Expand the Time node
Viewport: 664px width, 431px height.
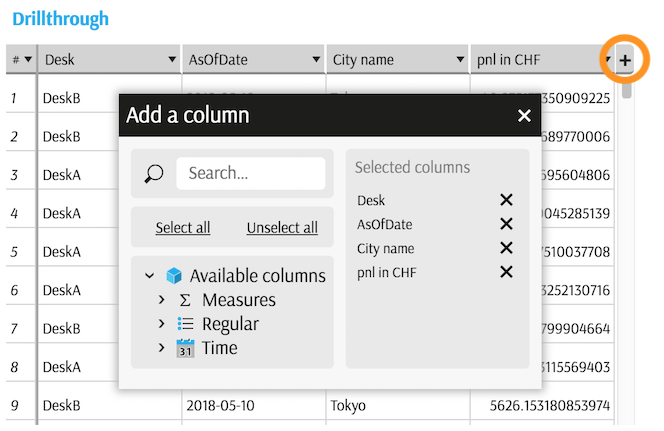pos(161,348)
